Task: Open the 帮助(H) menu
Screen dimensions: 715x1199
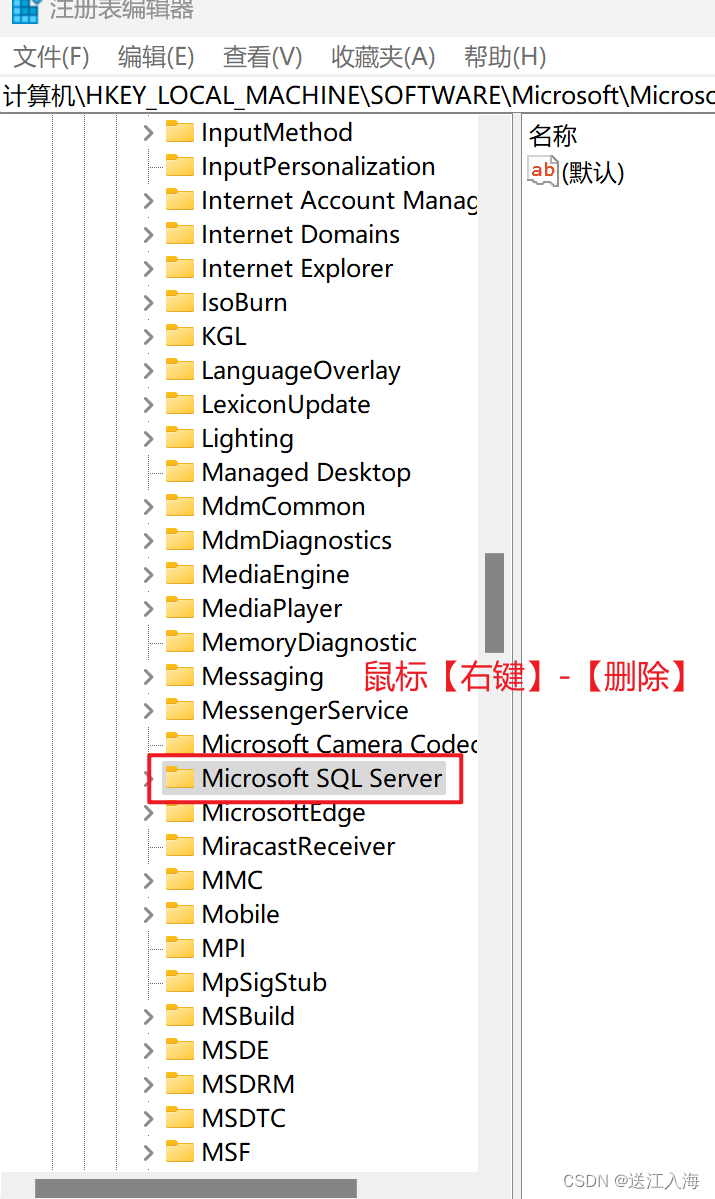Action: [505, 57]
